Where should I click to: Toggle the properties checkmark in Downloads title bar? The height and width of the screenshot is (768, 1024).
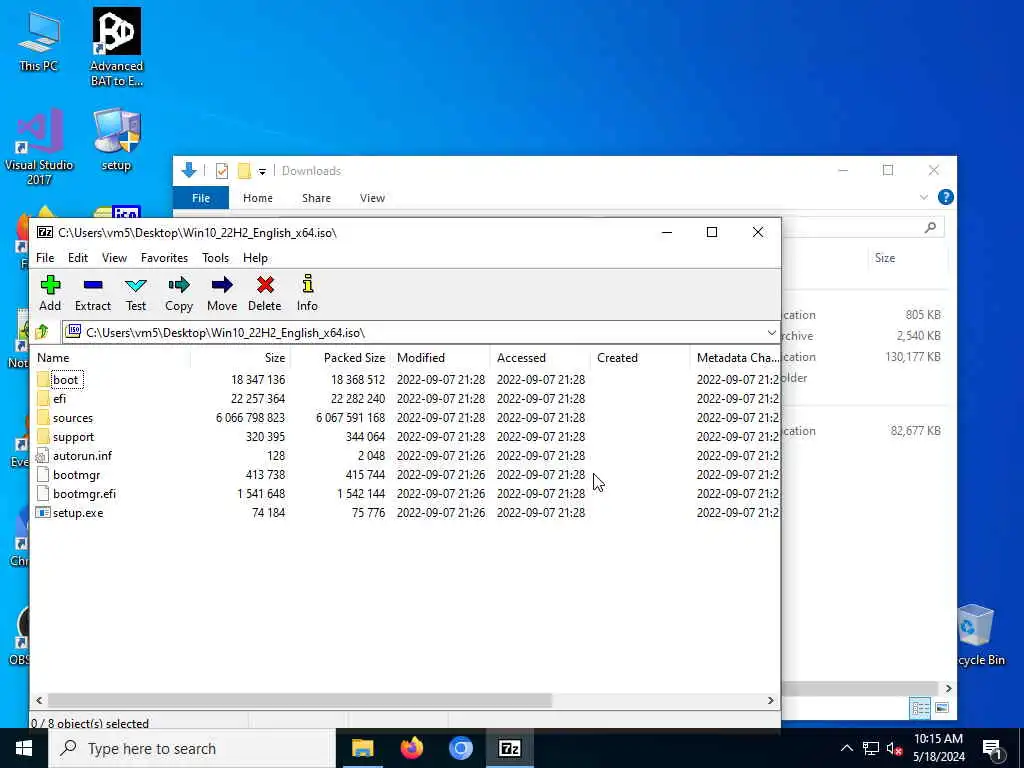point(222,171)
